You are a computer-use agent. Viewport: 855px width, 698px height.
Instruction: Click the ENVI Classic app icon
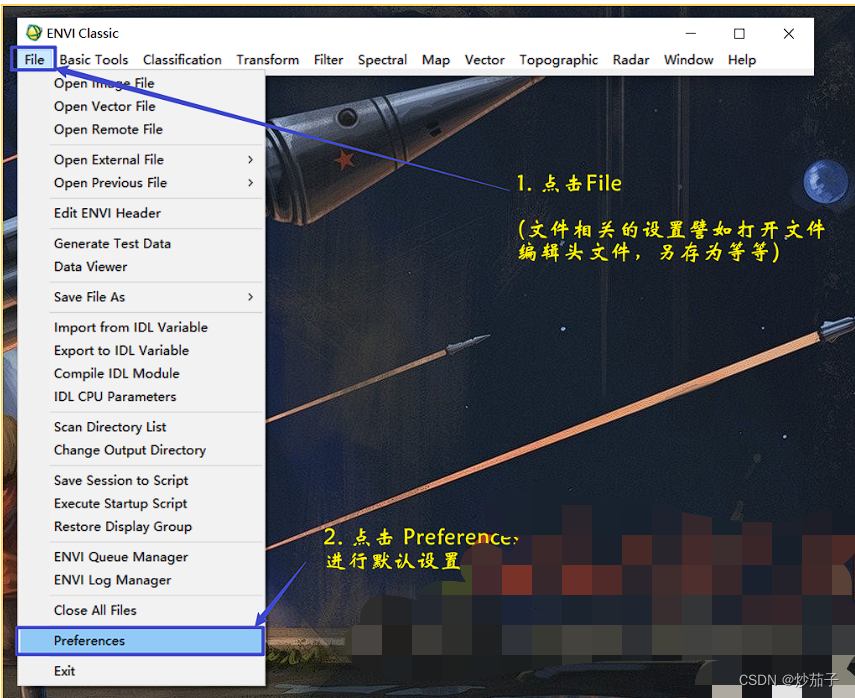[x=34, y=33]
